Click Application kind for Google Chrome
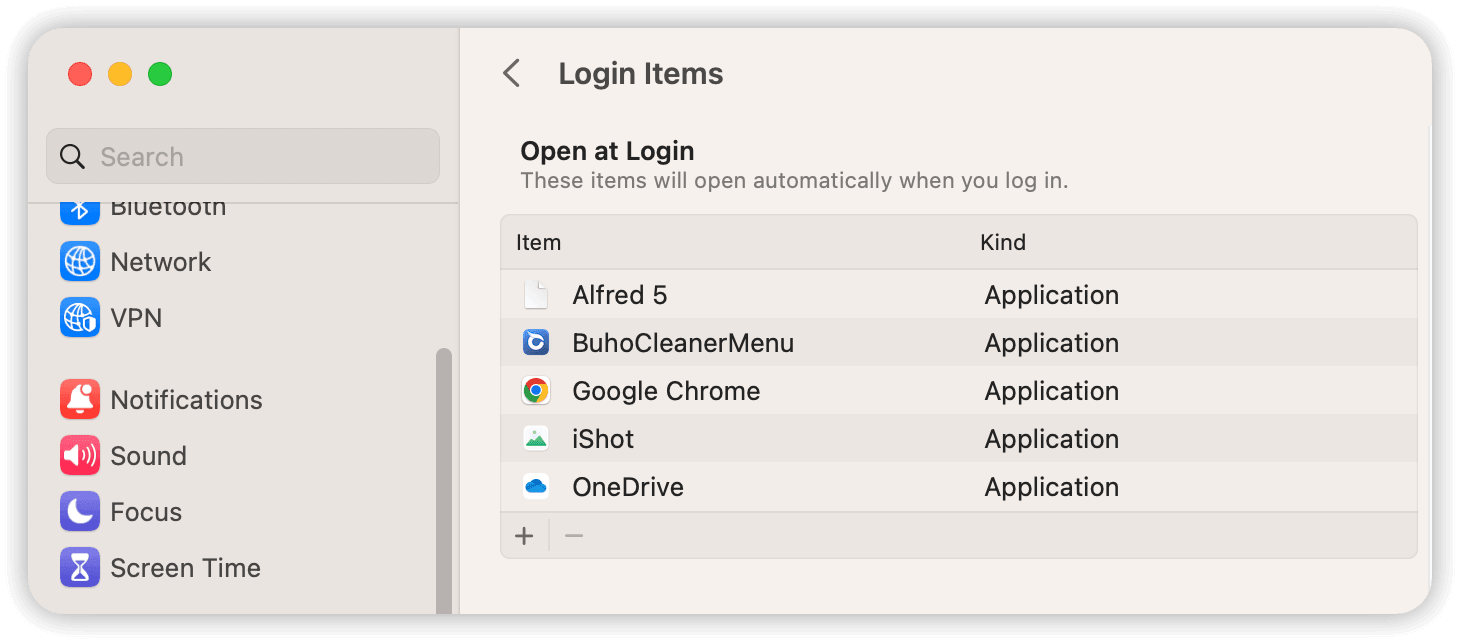Screen dimensions: 1460x642 point(1052,391)
